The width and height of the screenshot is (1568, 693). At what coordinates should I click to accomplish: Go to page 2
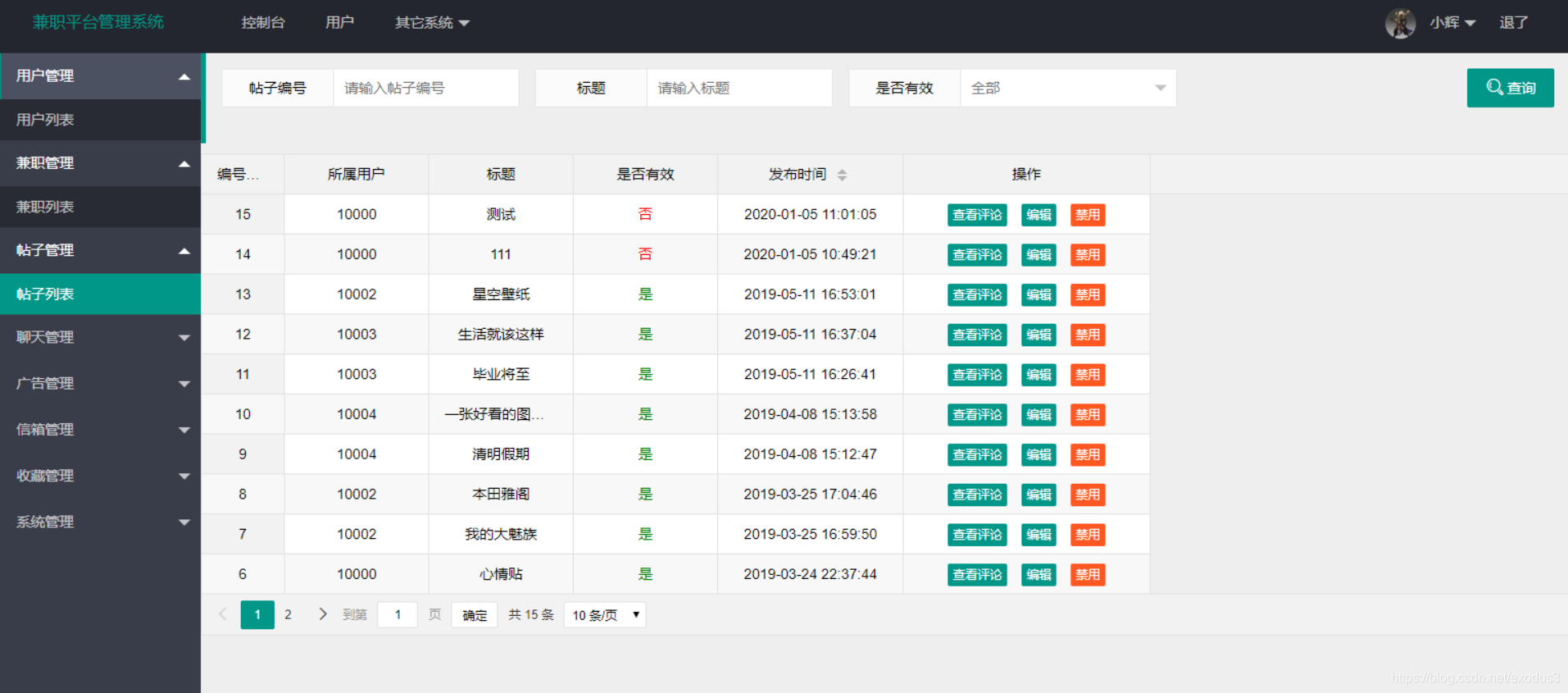(288, 614)
